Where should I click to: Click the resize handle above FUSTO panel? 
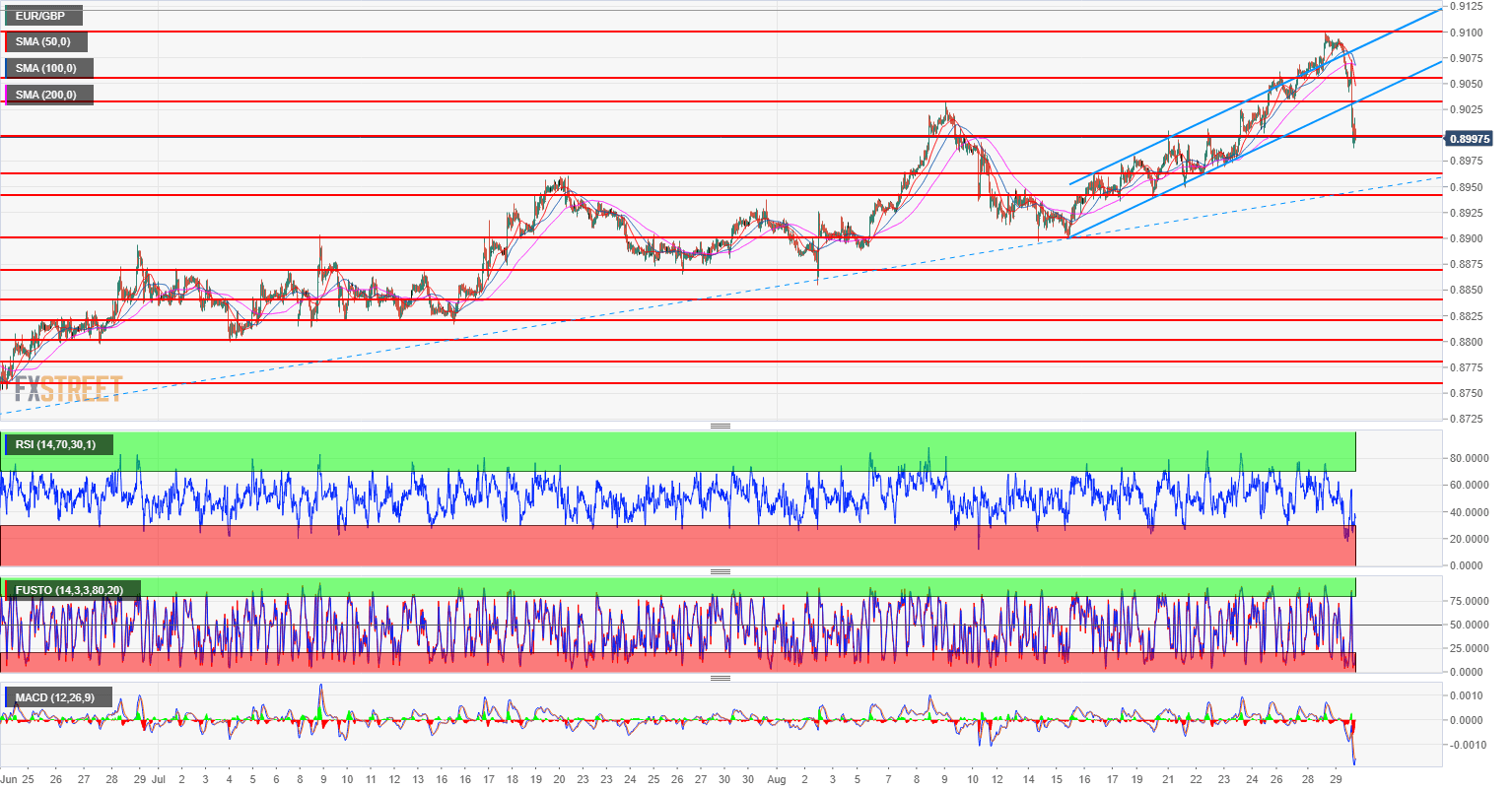721,572
